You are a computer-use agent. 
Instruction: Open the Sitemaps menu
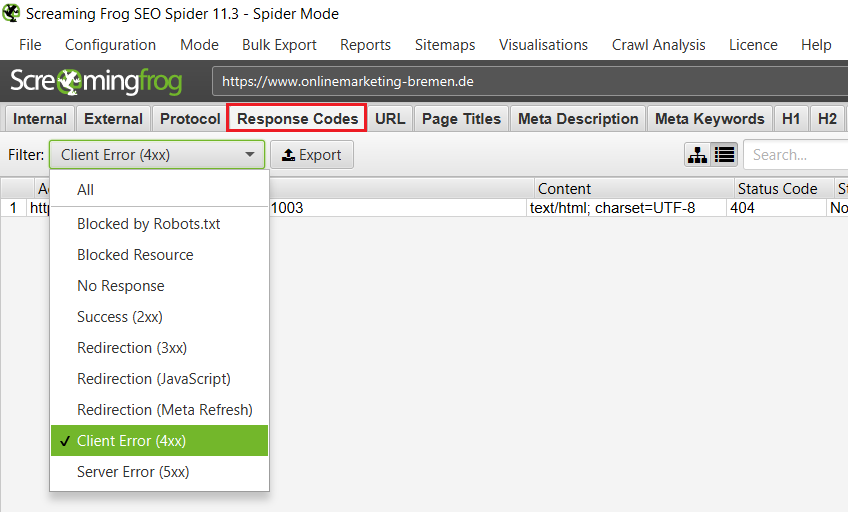tap(445, 45)
